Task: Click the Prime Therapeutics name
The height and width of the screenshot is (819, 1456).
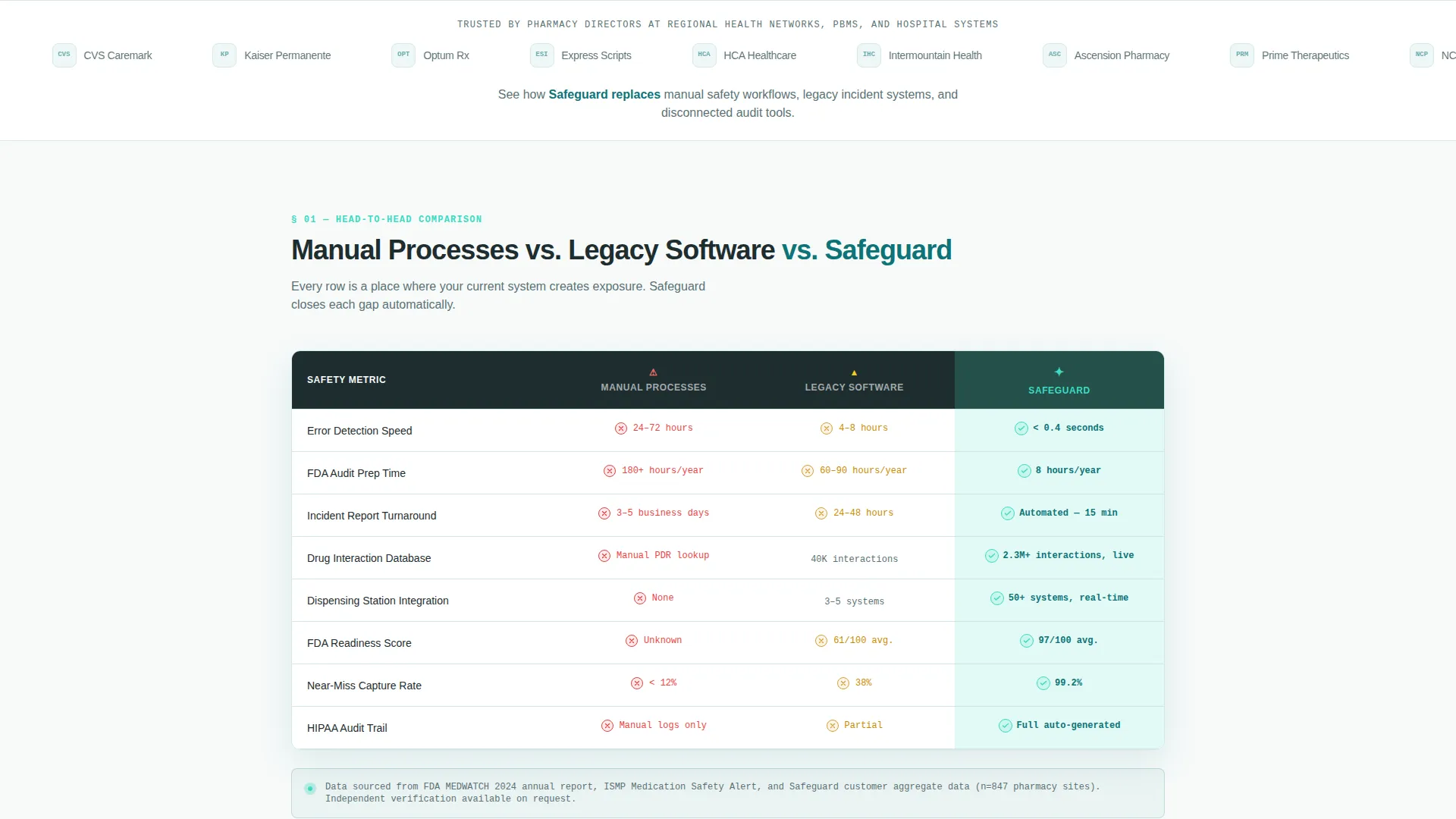Action: click(1305, 55)
